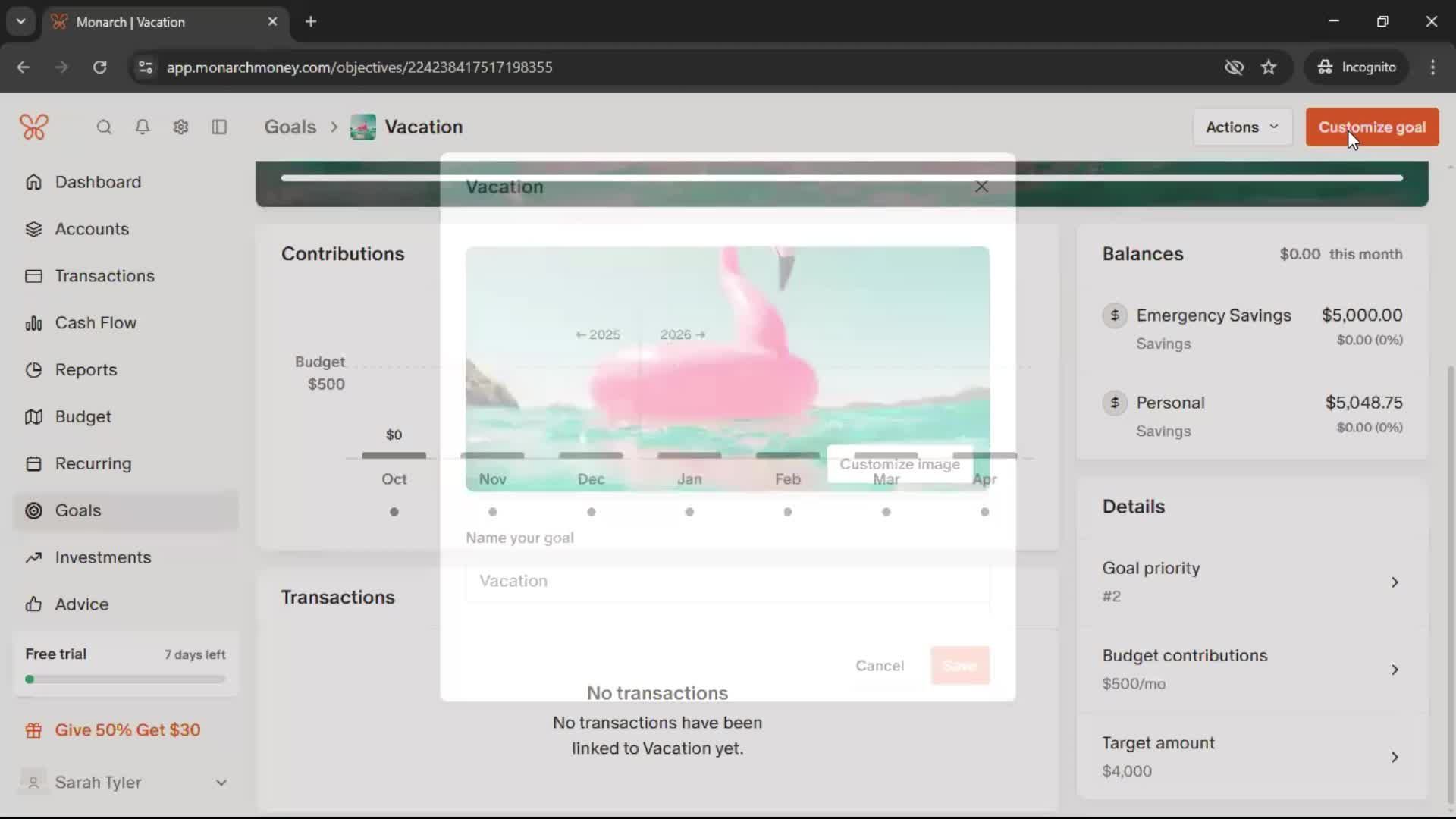Open settings gear icon in header
The width and height of the screenshot is (1456, 819).
coord(180,127)
